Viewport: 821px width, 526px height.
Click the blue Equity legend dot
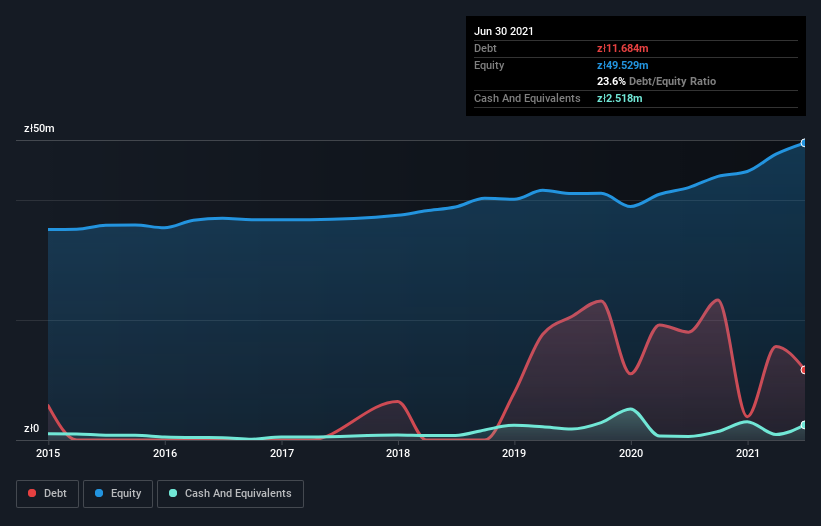[99, 493]
